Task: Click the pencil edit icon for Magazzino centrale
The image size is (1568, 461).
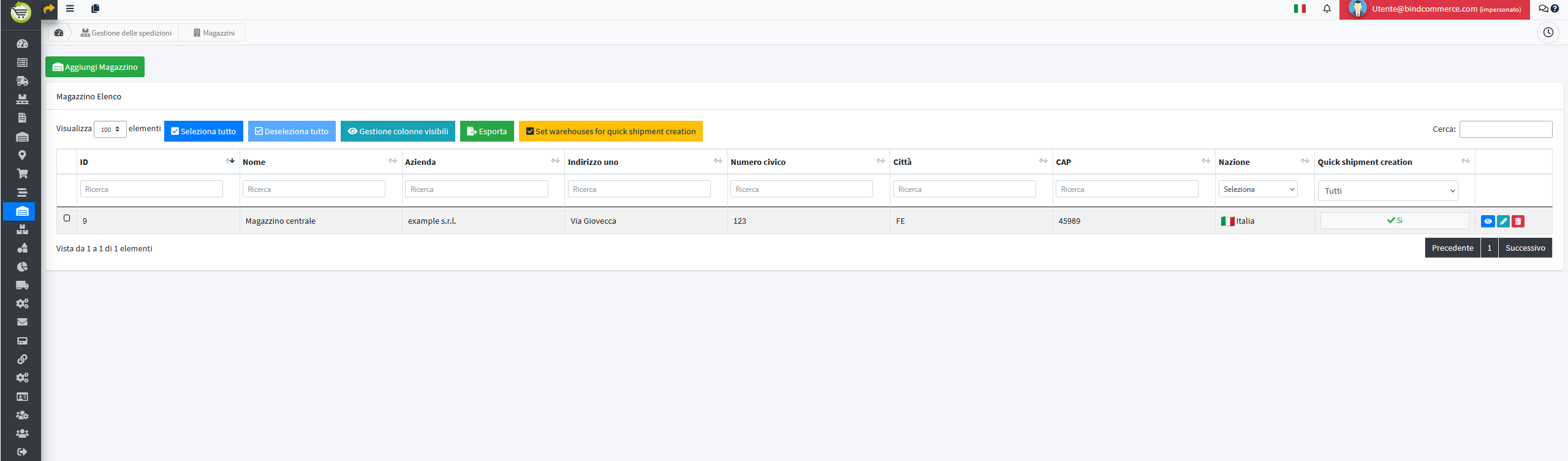Action: point(1503,221)
